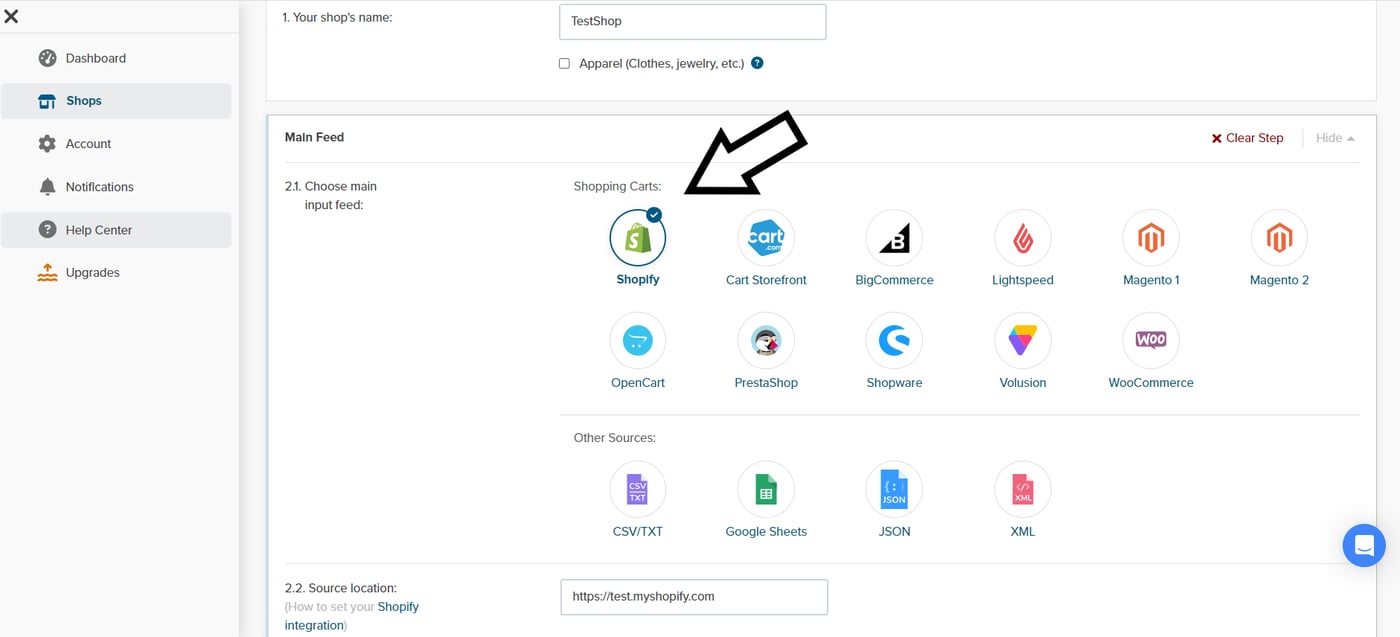
Task: Click the WooCommerce label text
Action: pyautogui.click(x=1151, y=383)
